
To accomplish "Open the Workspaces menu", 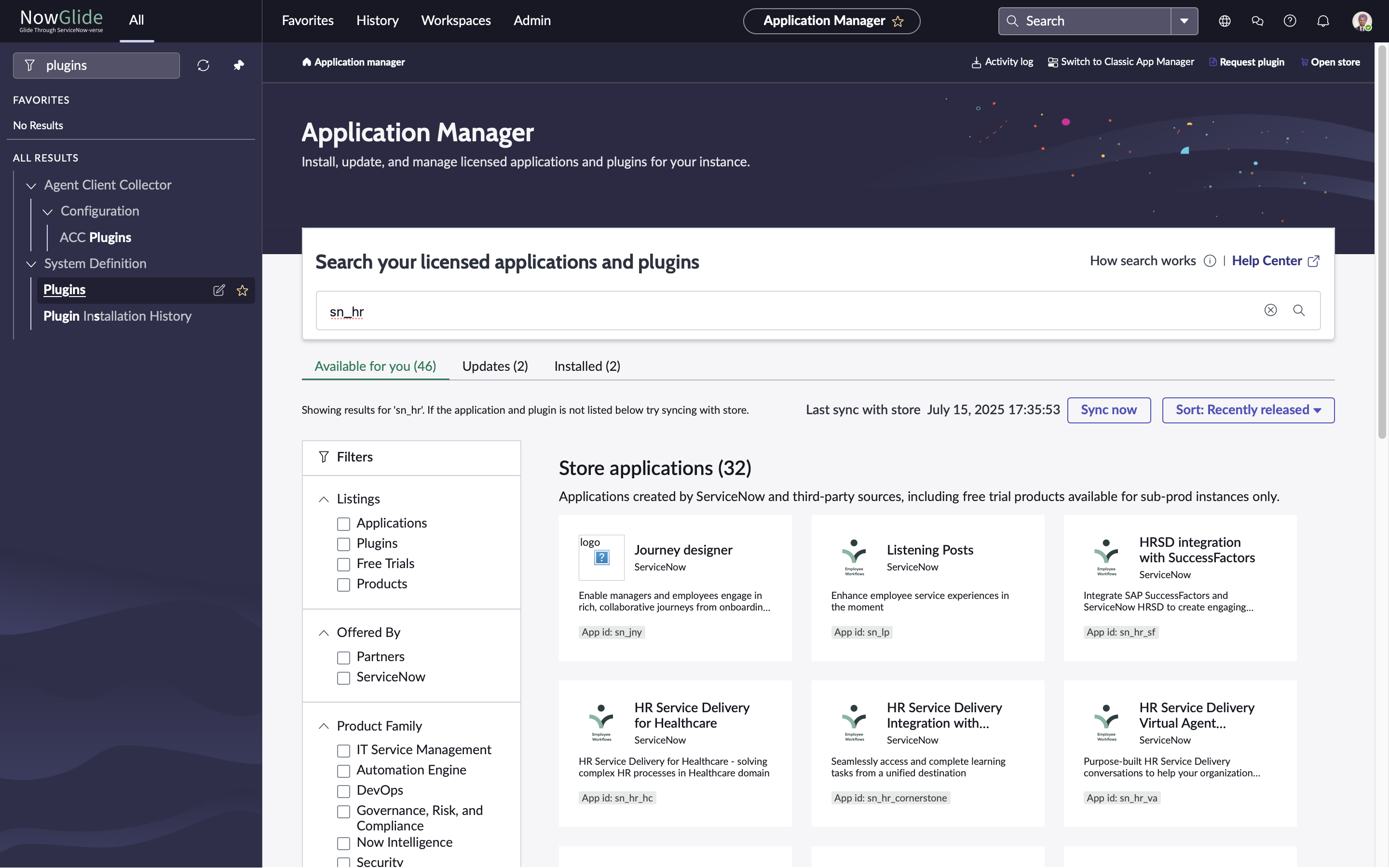I will point(456,21).
